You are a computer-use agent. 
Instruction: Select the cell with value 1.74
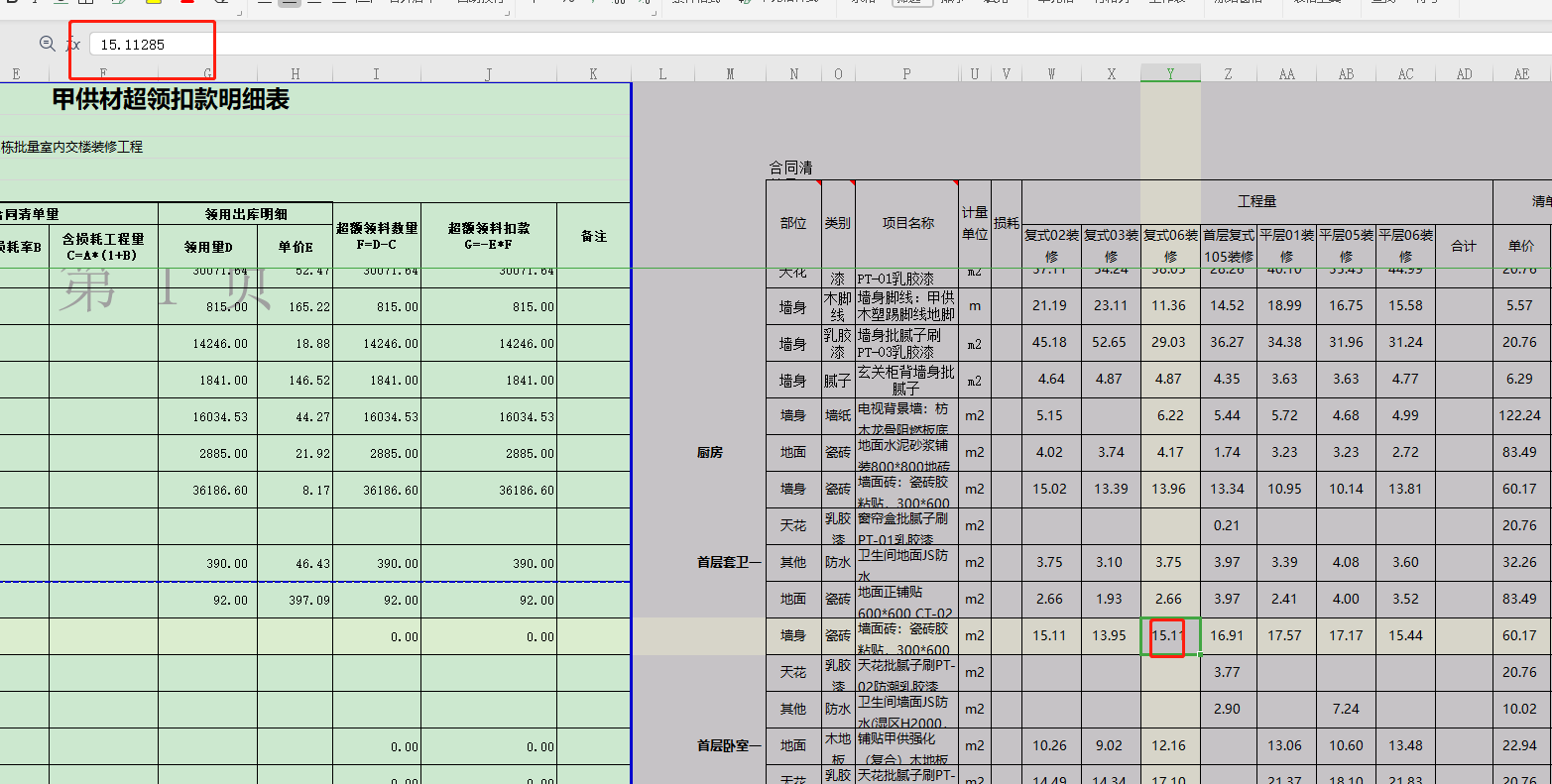click(1228, 453)
